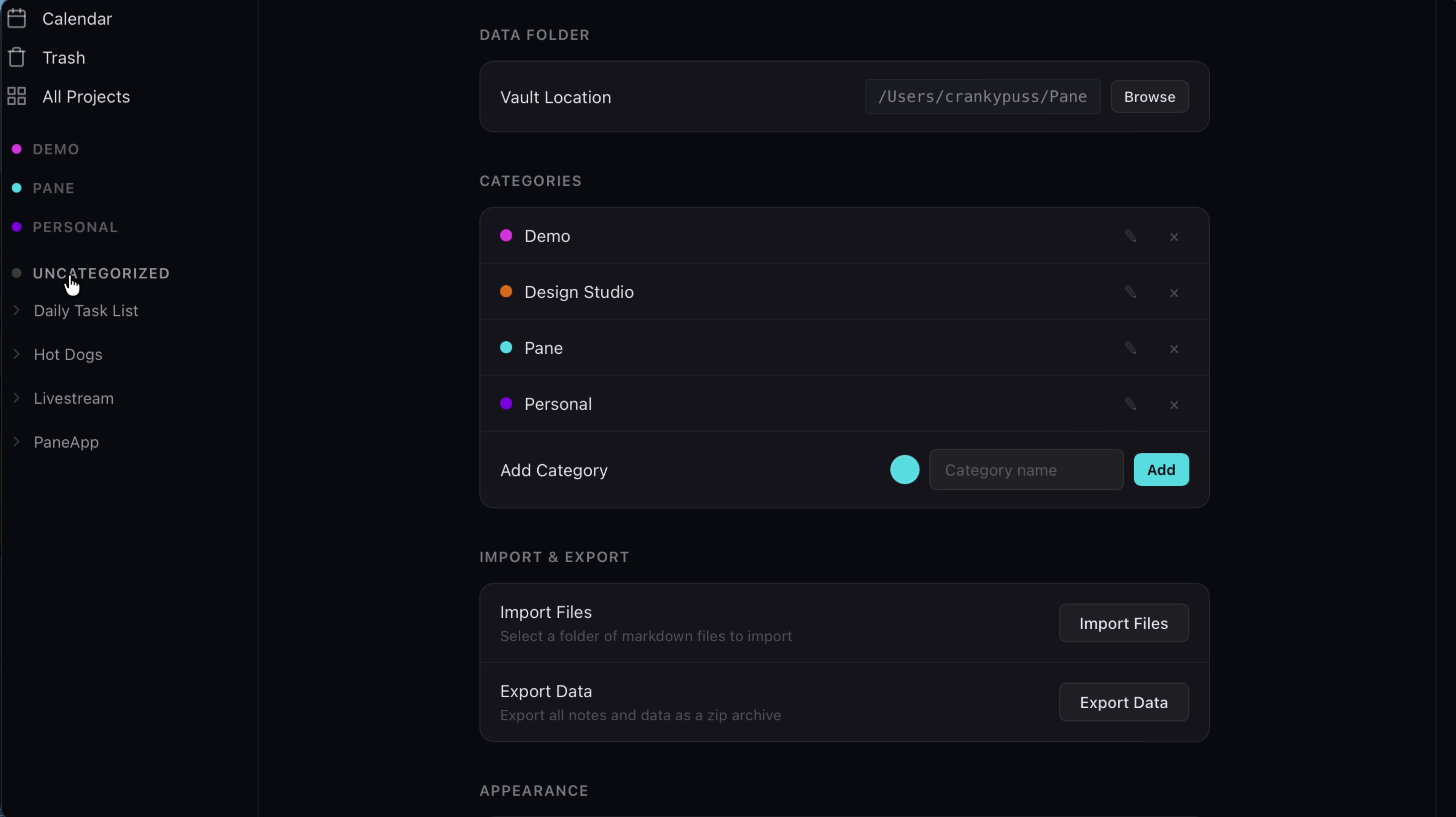Open the Livestream project
This screenshot has height=817, width=1456.
(73, 398)
